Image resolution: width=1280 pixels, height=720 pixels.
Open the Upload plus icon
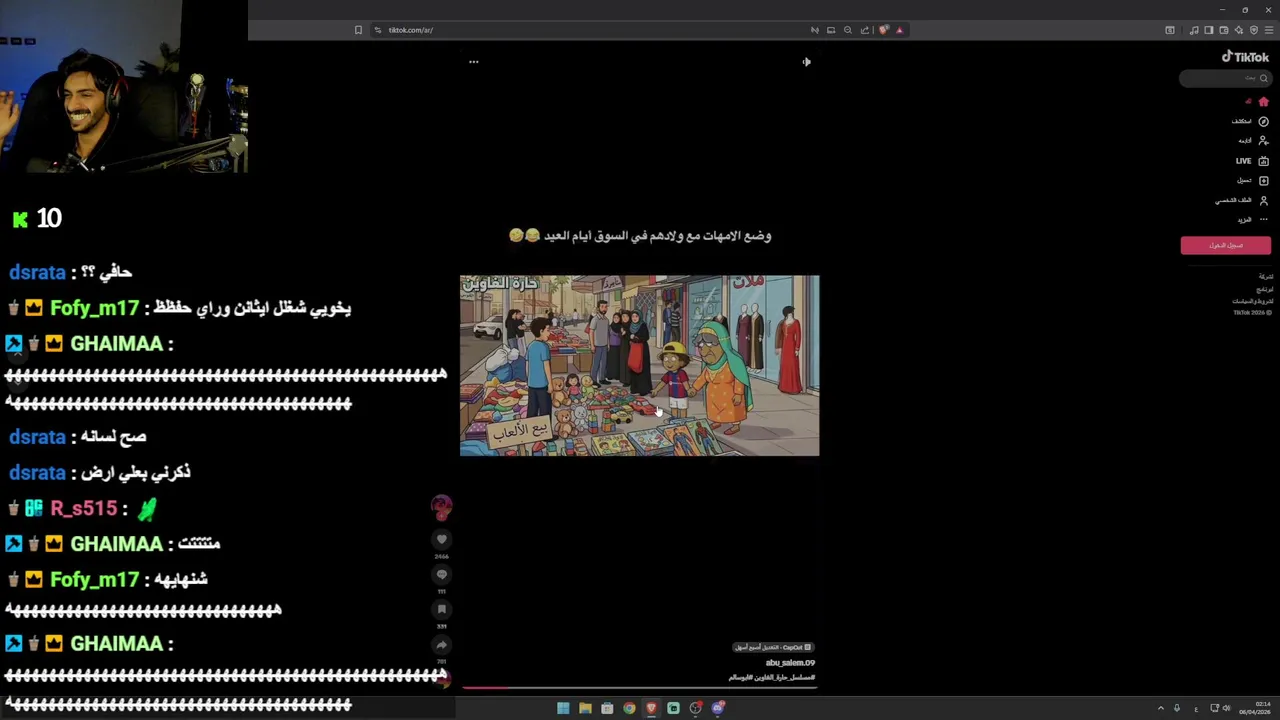tap(1263, 181)
